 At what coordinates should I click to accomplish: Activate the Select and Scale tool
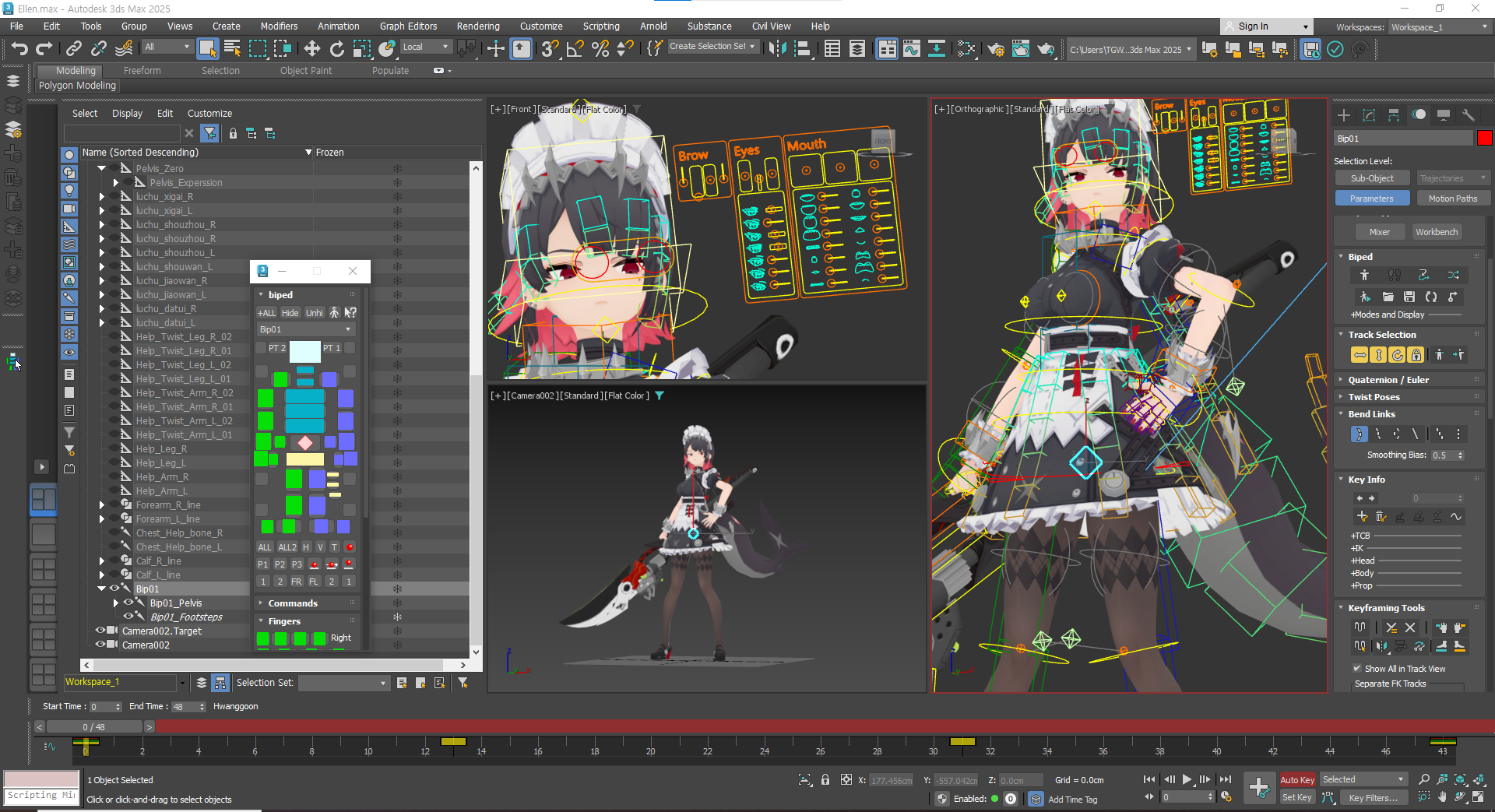(x=362, y=49)
